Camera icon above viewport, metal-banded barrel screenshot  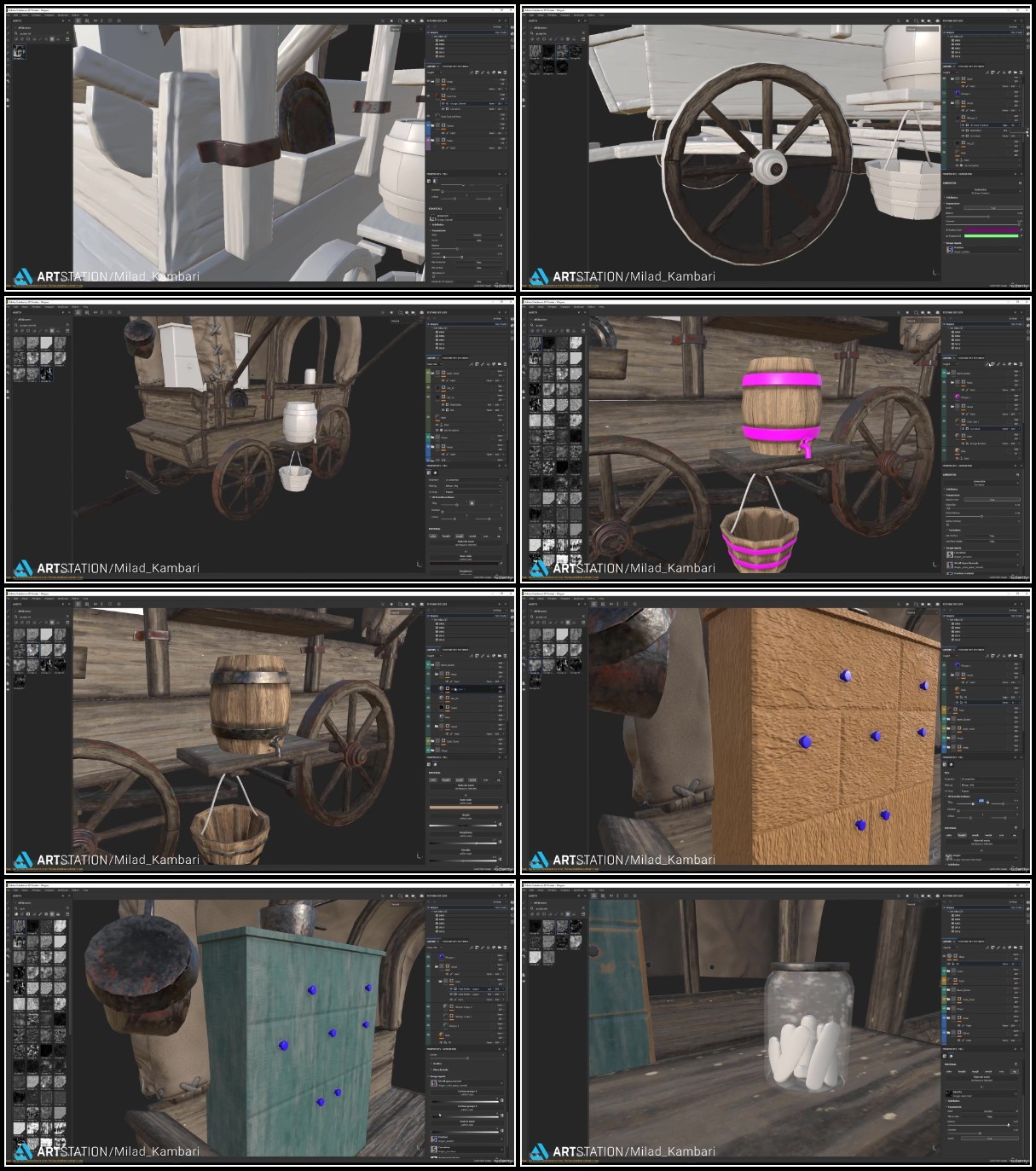pyautogui.click(x=422, y=605)
